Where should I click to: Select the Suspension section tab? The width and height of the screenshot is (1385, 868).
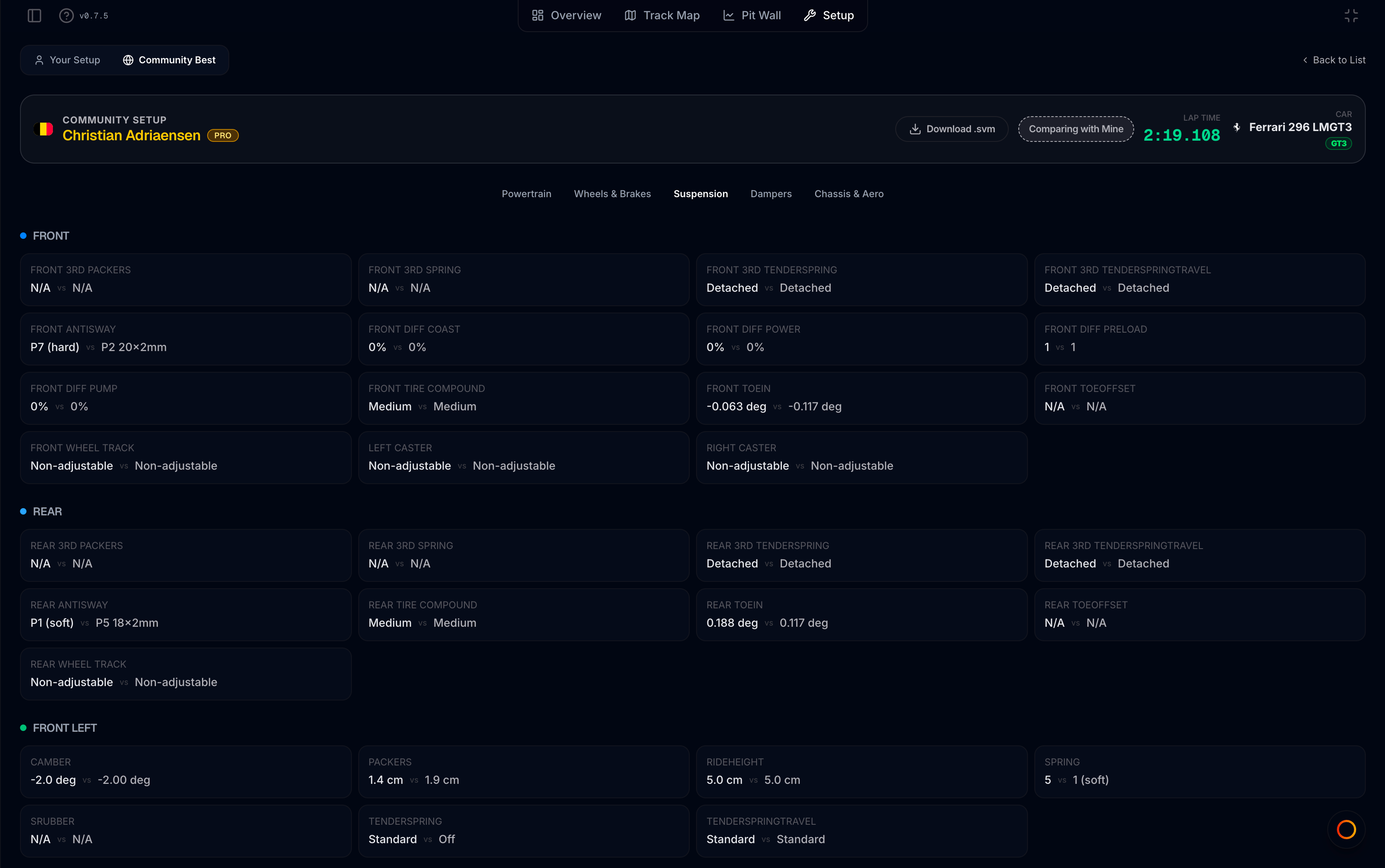[701, 194]
